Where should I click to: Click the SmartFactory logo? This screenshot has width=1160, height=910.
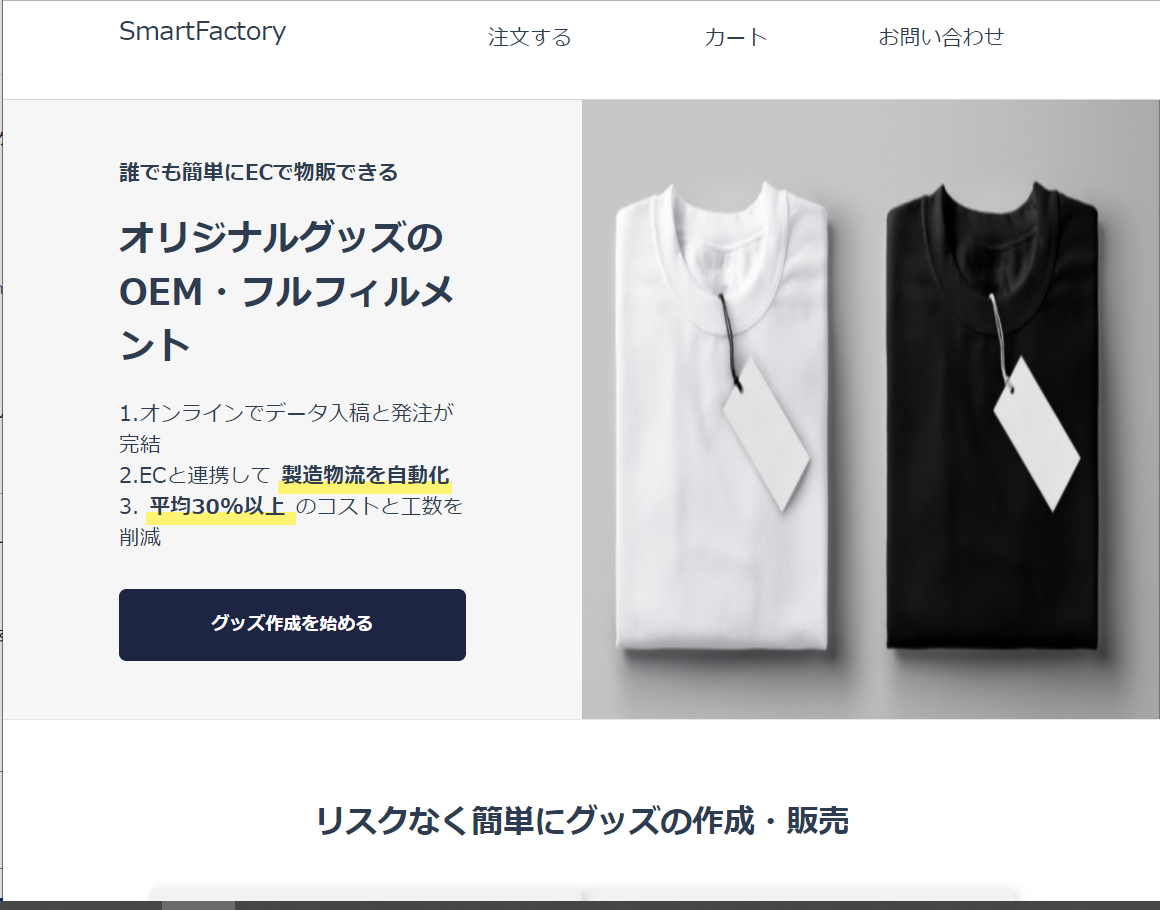pyautogui.click(x=202, y=32)
